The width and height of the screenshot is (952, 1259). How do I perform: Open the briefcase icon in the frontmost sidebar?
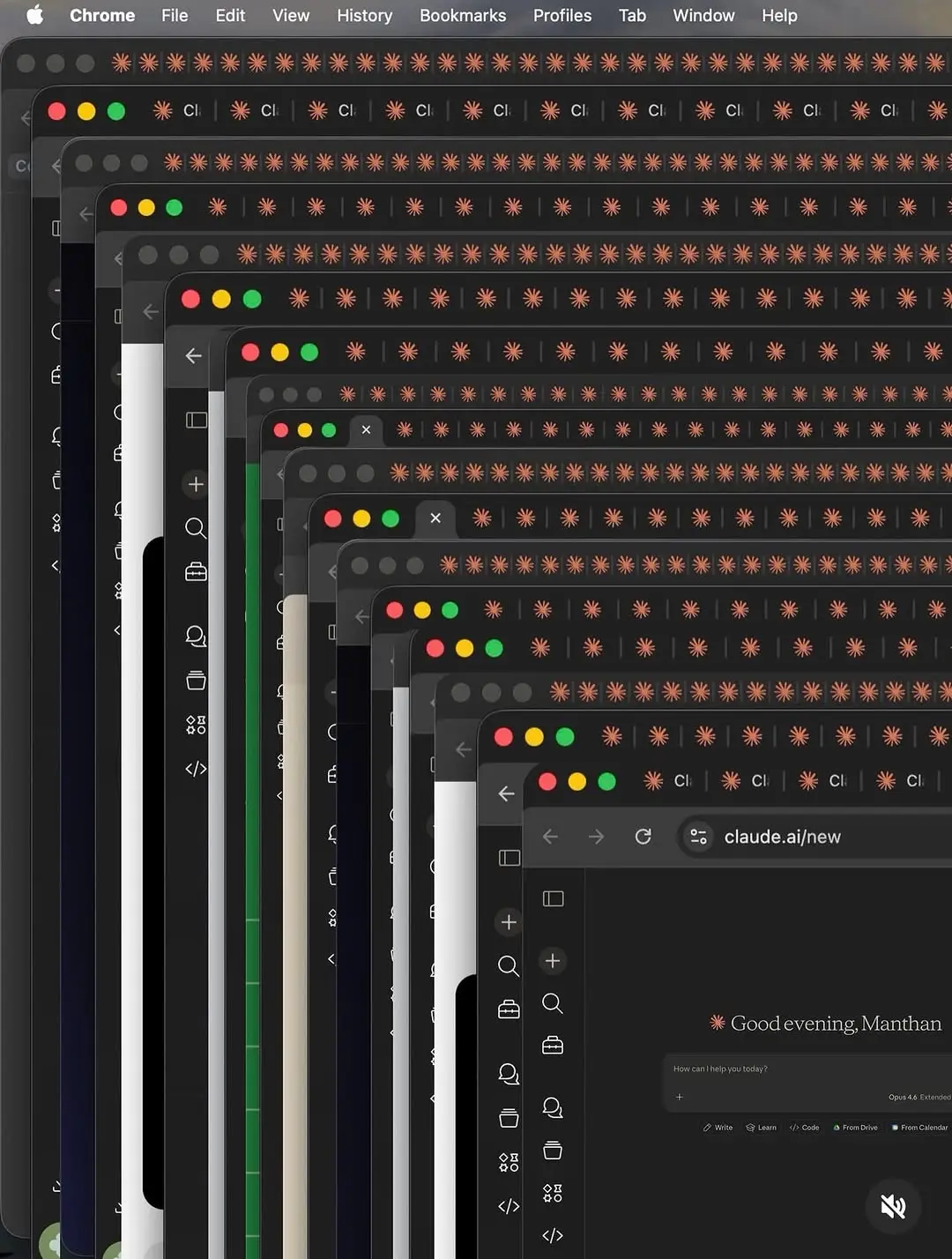pos(553,1046)
